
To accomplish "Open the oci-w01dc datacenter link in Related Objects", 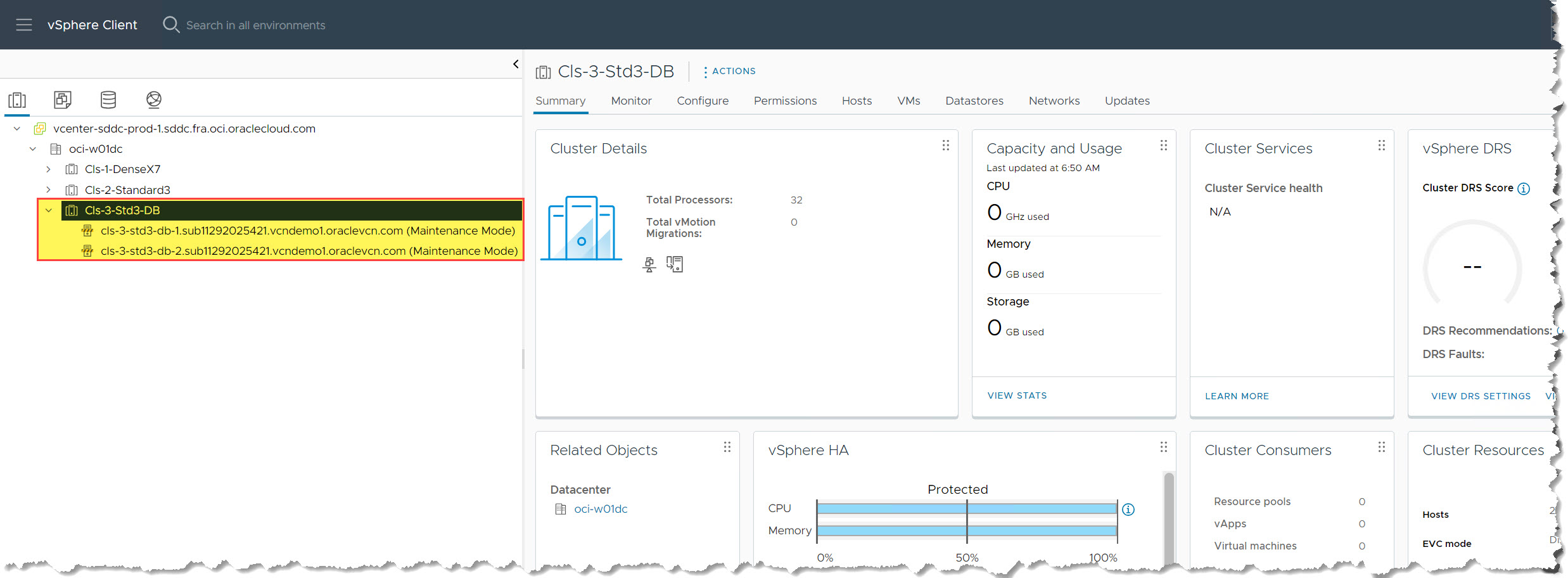I will tap(601, 509).
